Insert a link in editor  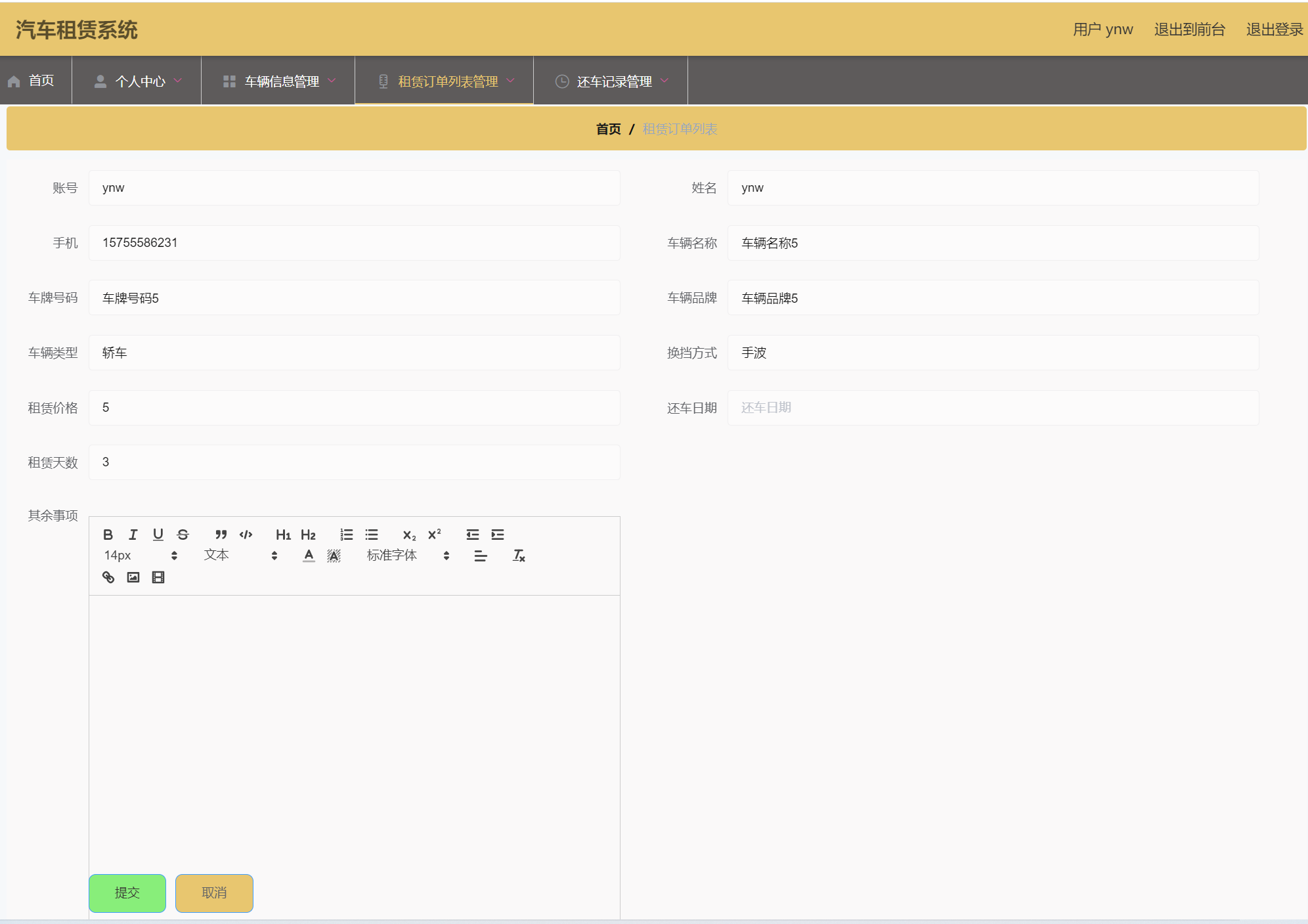[x=108, y=577]
